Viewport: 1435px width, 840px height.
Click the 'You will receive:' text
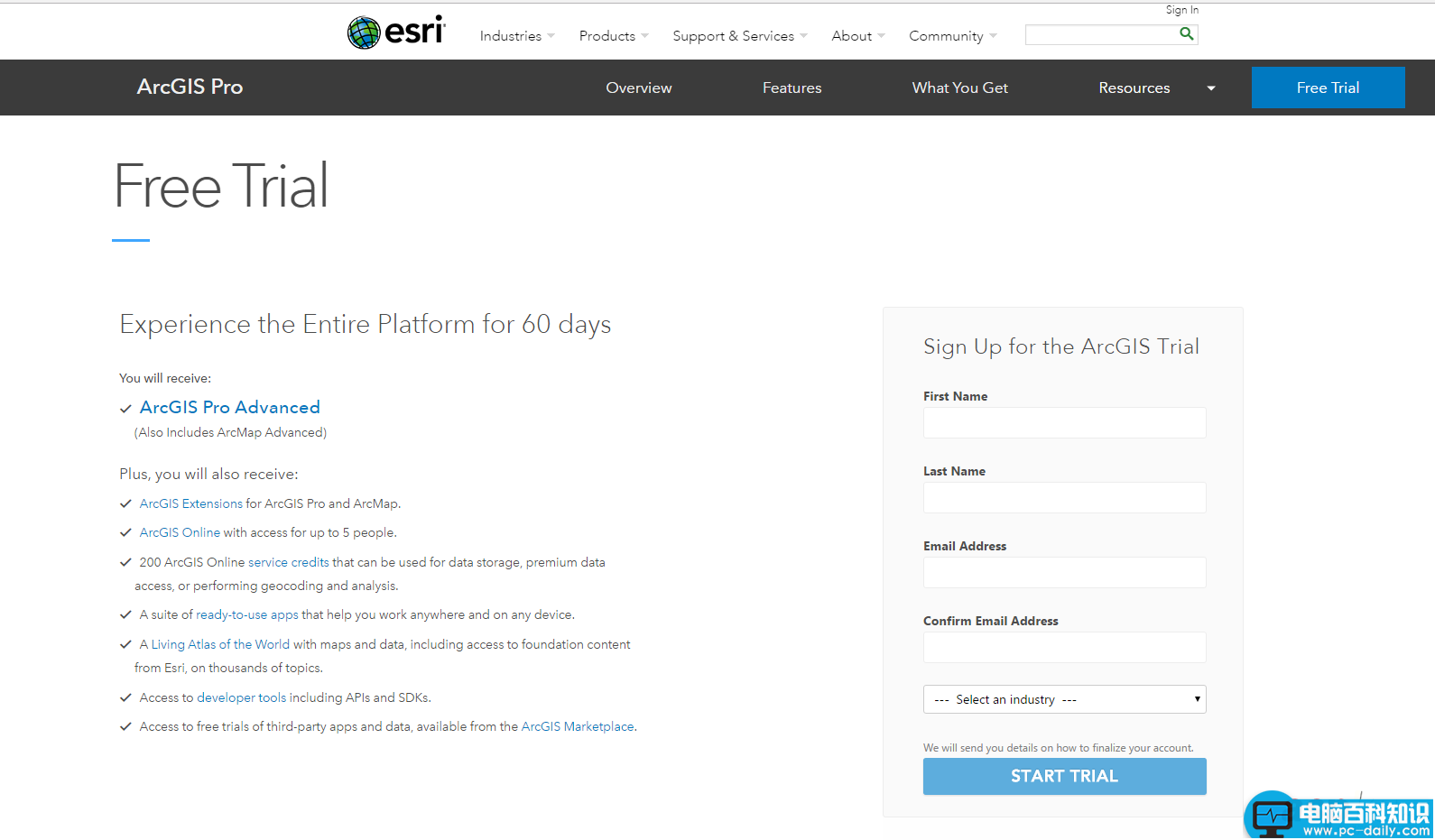coord(165,378)
